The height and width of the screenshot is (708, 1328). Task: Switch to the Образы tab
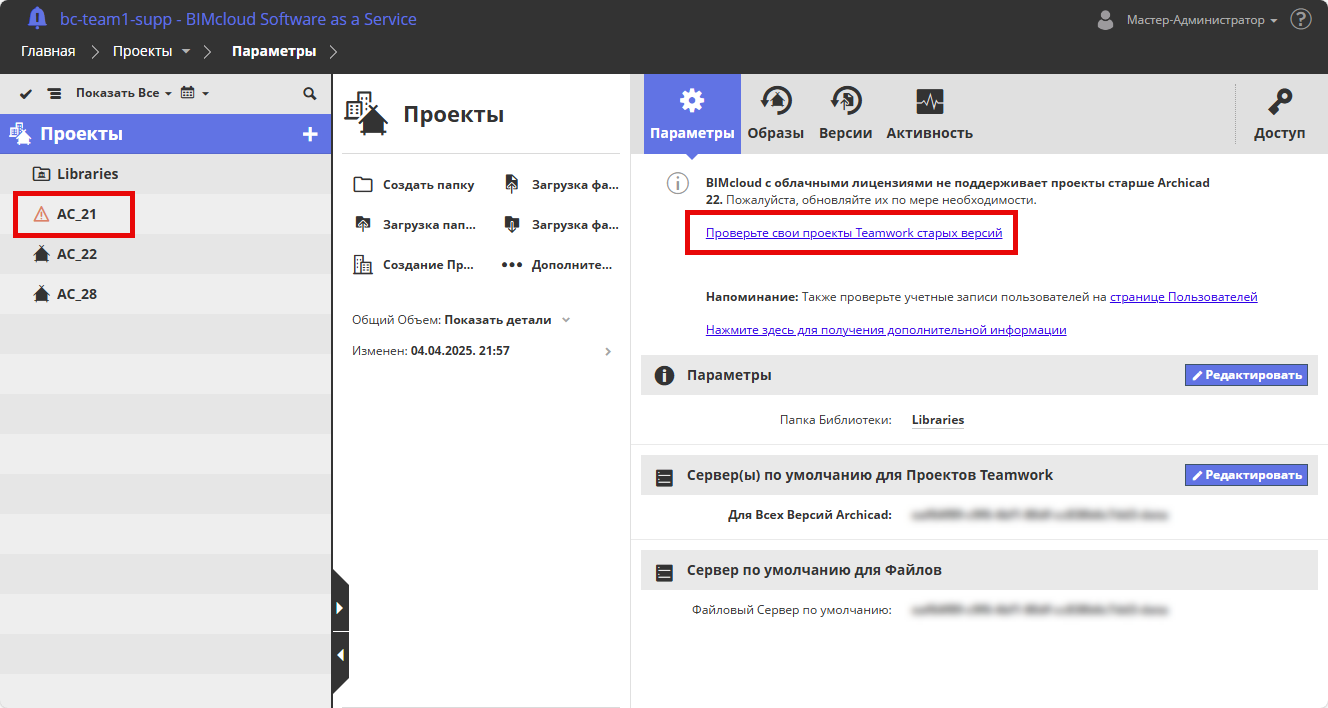[x=776, y=114]
